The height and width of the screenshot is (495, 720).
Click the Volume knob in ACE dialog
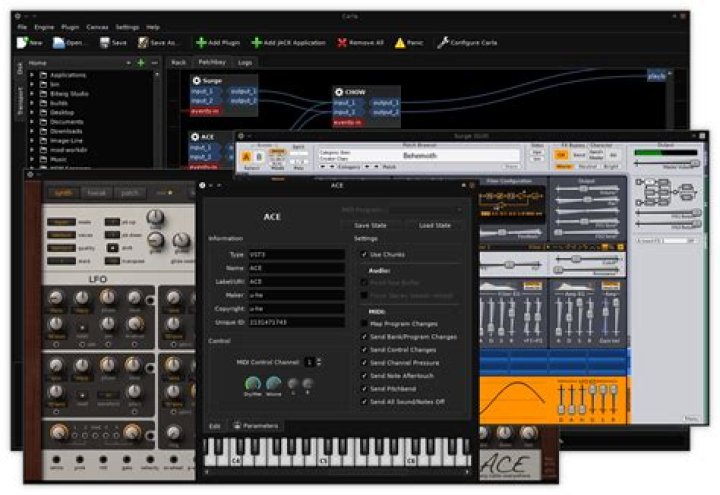tap(274, 383)
